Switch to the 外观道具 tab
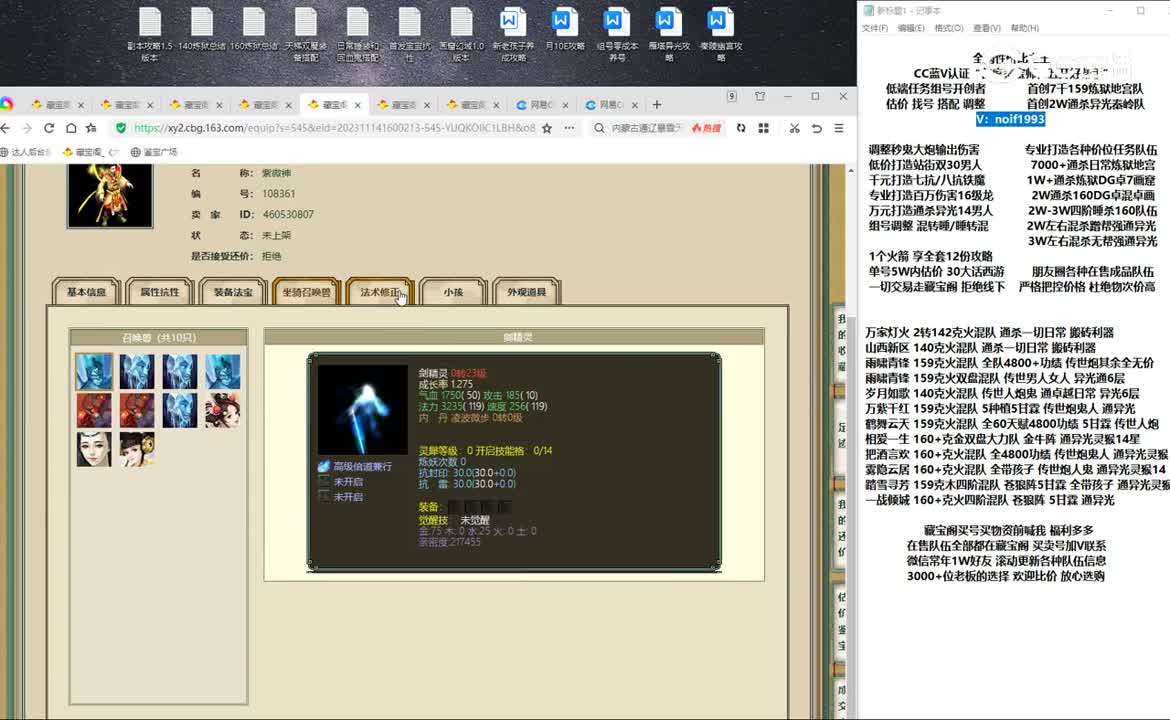Screen dimensions: 1170x720 pos(527,292)
